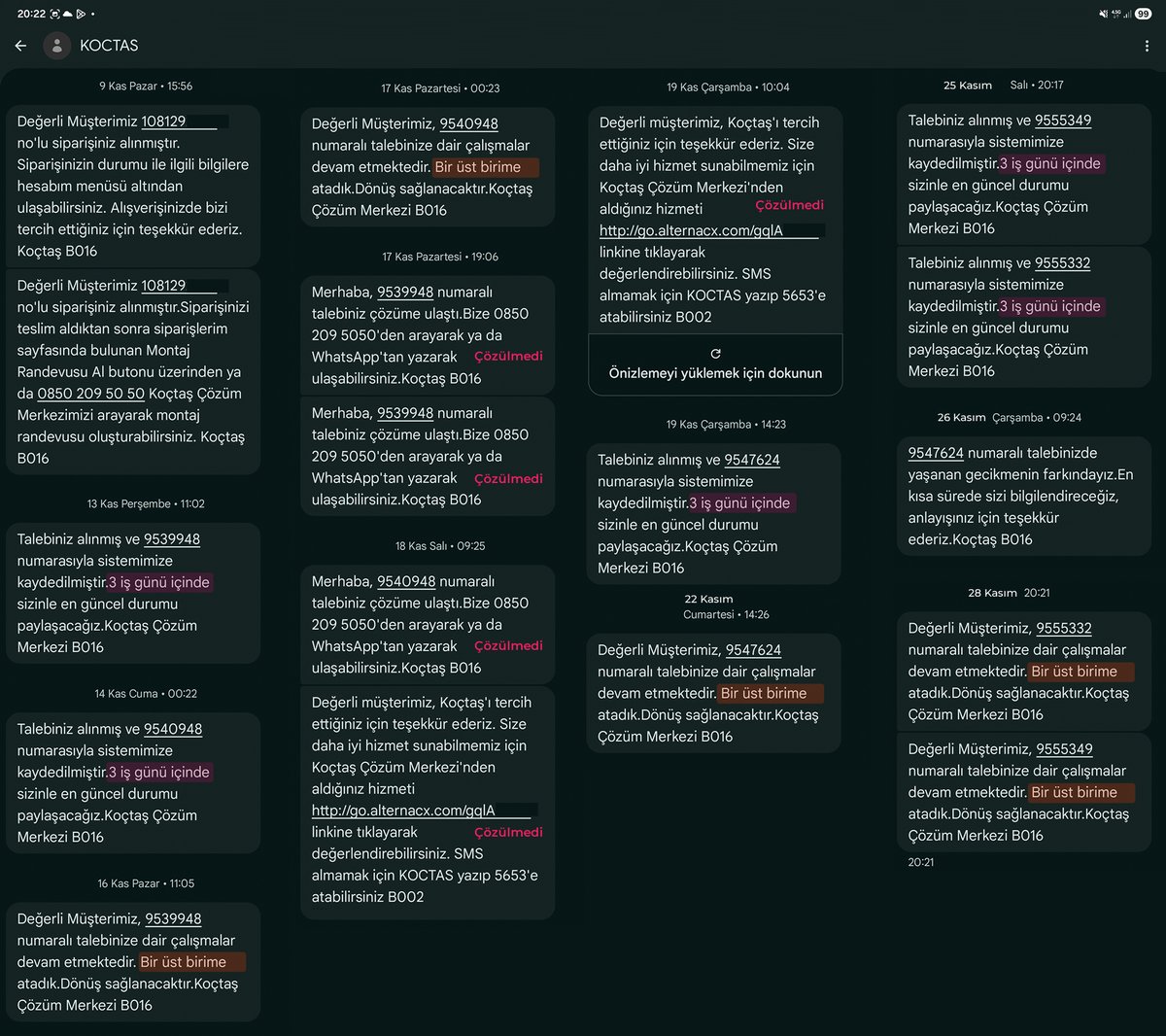Open the KOCTAS conversation title
Viewport: 1166px width, 1036px height.
pyautogui.click(x=109, y=46)
